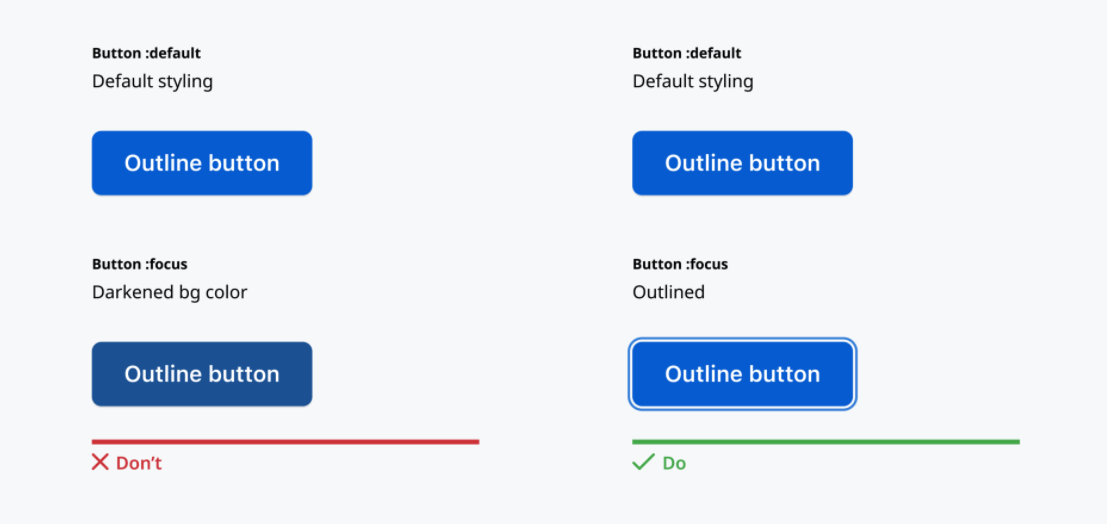Click the darkened-background Outline button
1107x524 pixels.
pos(202,374)
